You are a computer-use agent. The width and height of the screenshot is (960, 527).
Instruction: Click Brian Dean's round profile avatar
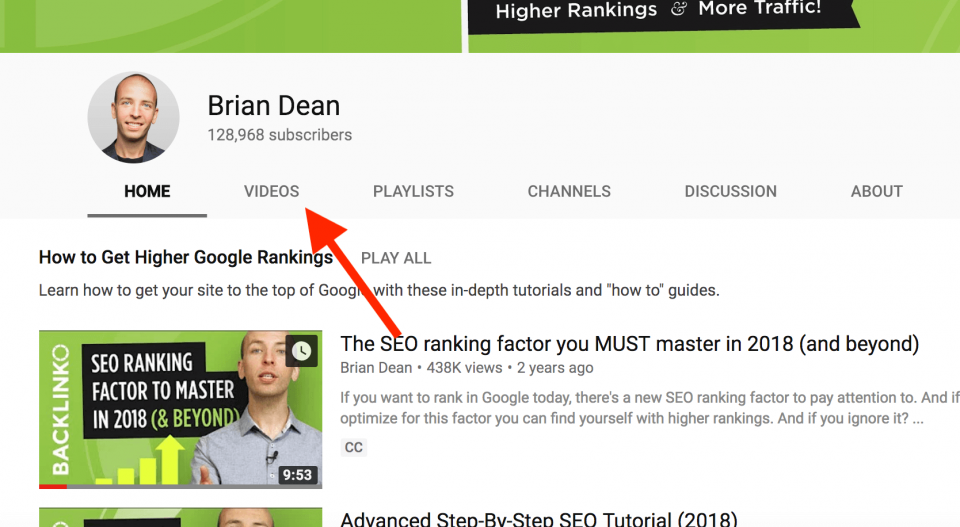pos(134,117)
